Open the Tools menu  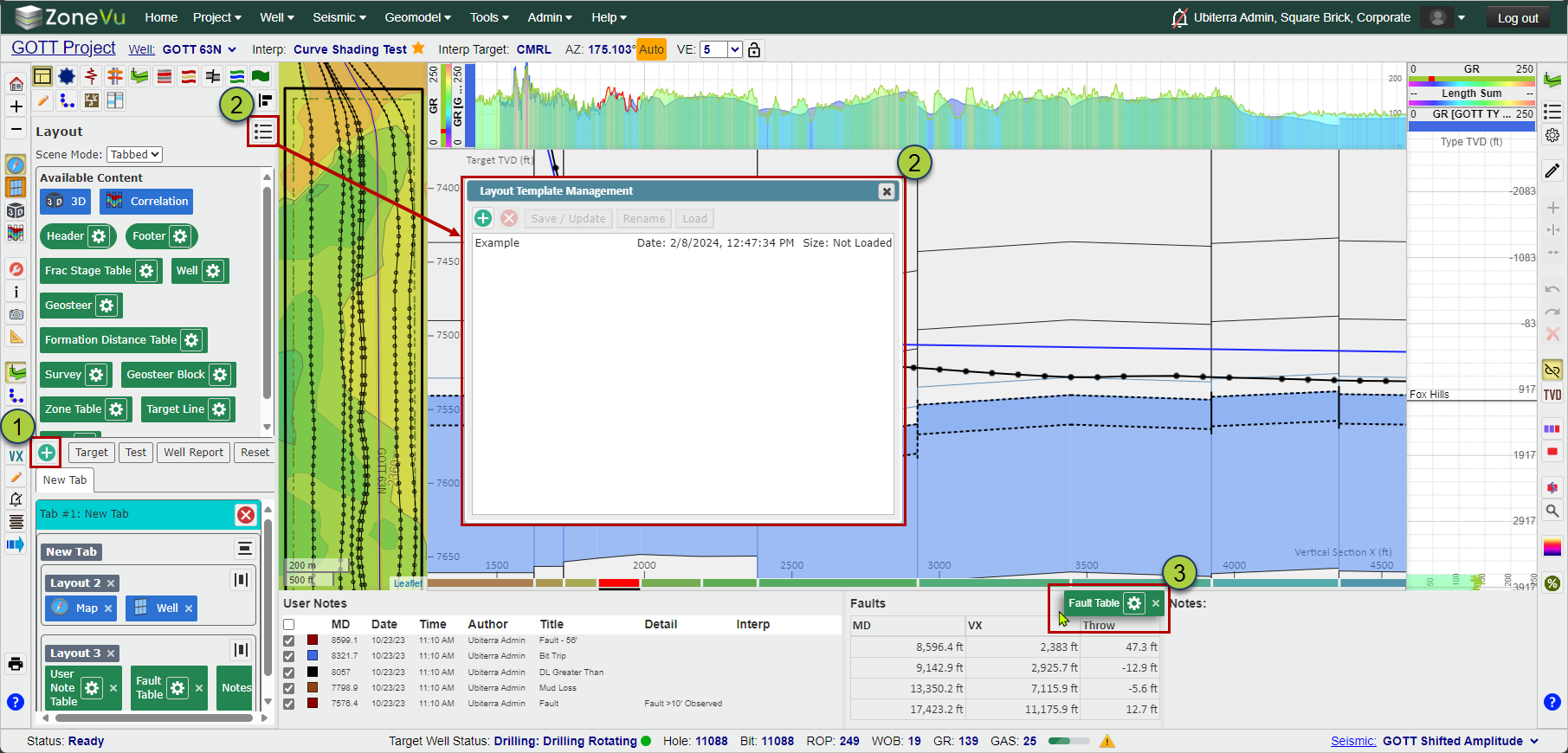(x=489, y=17)
